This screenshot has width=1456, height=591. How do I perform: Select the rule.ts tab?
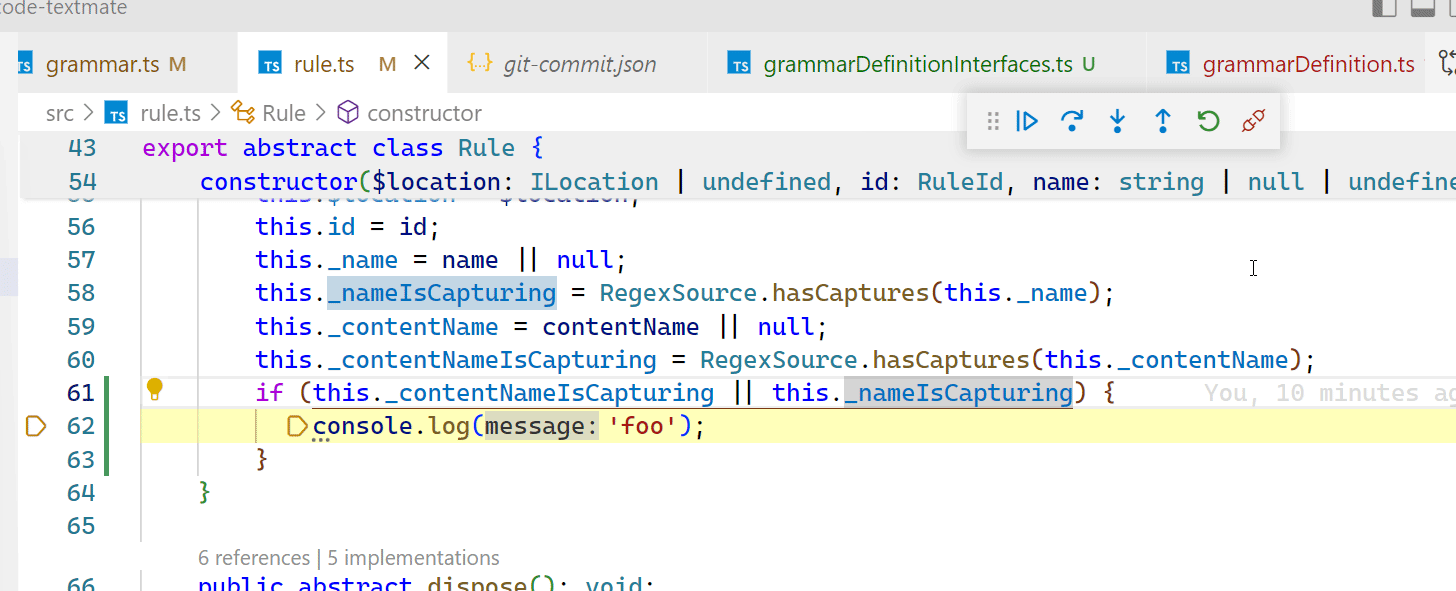coord(324,65)
